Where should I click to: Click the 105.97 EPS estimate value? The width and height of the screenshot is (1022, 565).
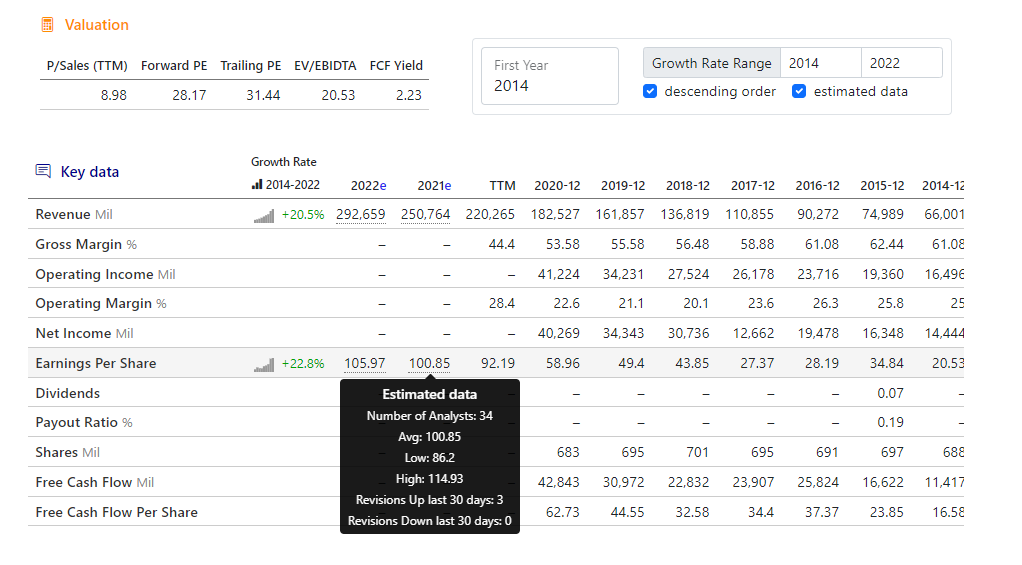click(x=364, y=363)
